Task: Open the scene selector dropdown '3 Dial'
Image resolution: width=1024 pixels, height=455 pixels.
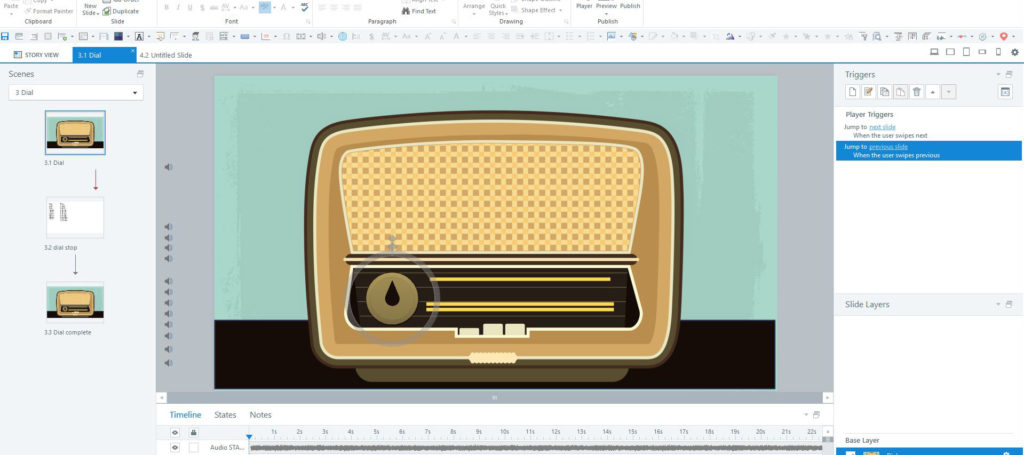Action: tap(76, 93)
